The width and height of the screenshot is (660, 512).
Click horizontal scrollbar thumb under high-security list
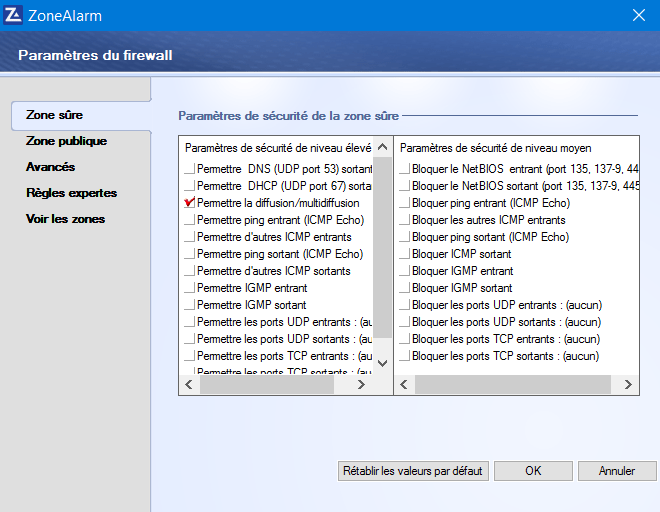267,384
